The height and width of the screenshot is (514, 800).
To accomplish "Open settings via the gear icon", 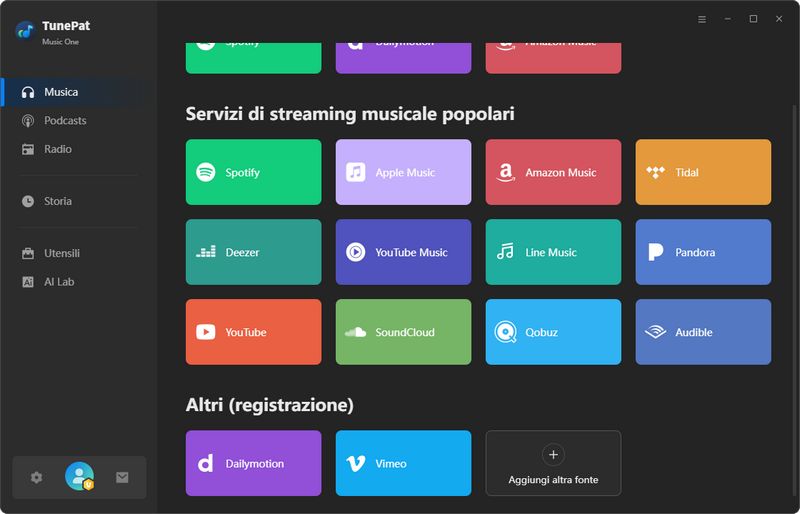I will (36, 478).
